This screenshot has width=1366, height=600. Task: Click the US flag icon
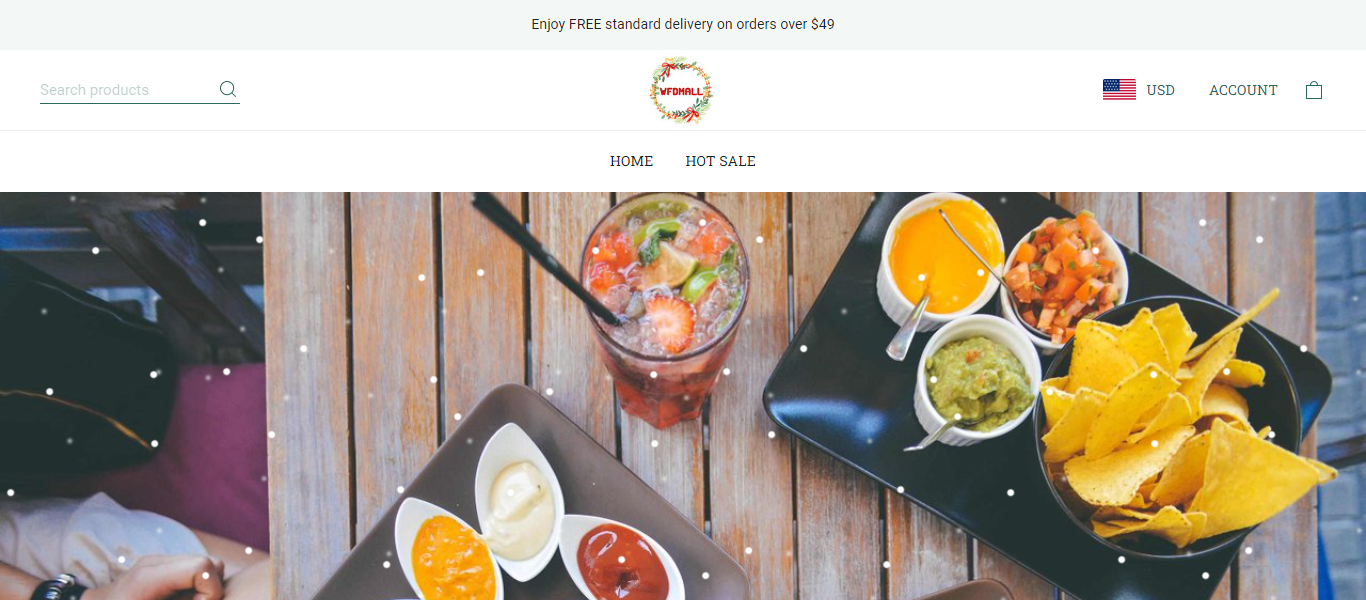click(x=1119, y=90)
